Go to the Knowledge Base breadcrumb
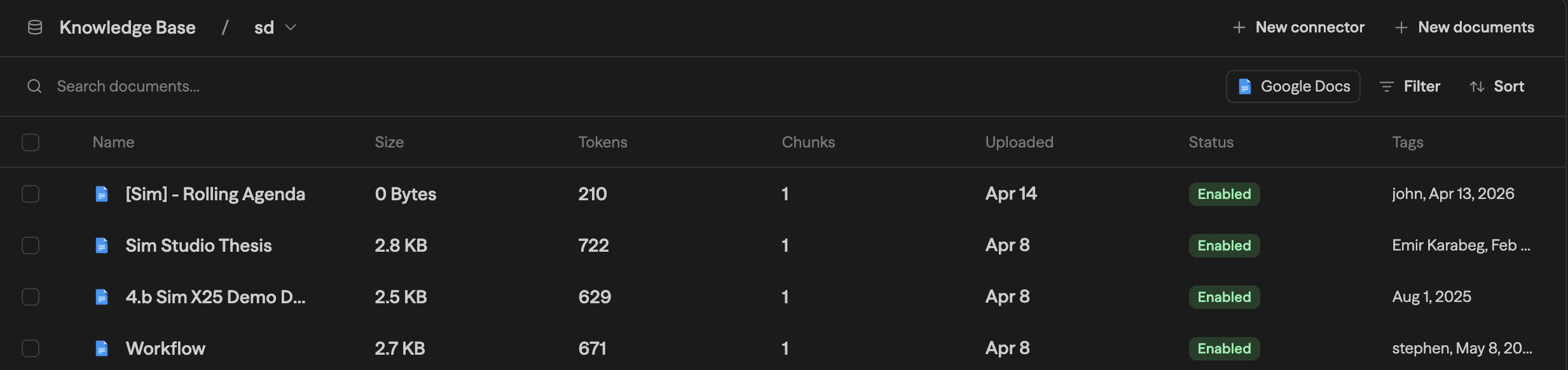Image resolution: width=1568 pixels, height=370 pixels. point(127,27)
